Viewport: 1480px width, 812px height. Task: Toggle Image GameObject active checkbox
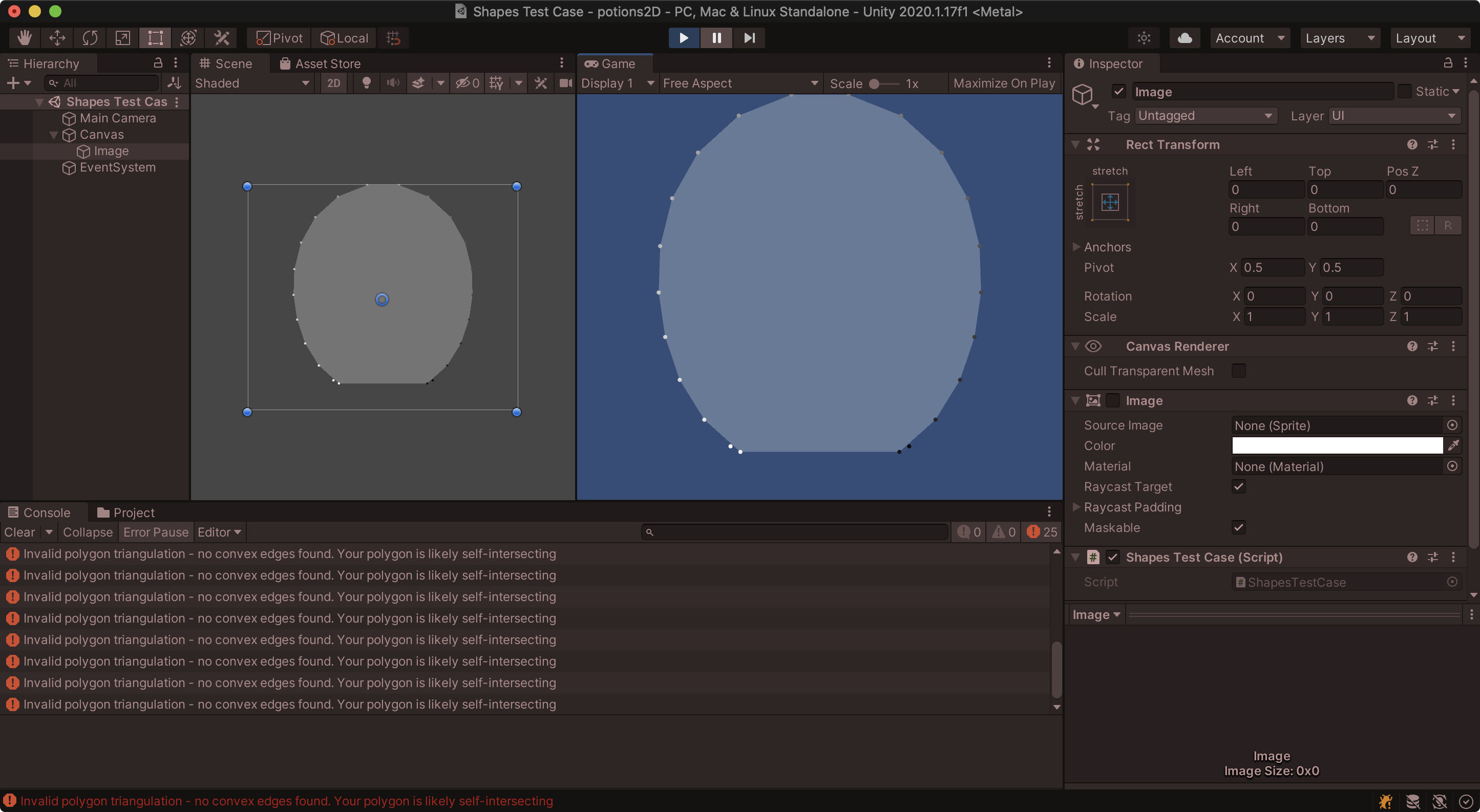[1118, 91]
